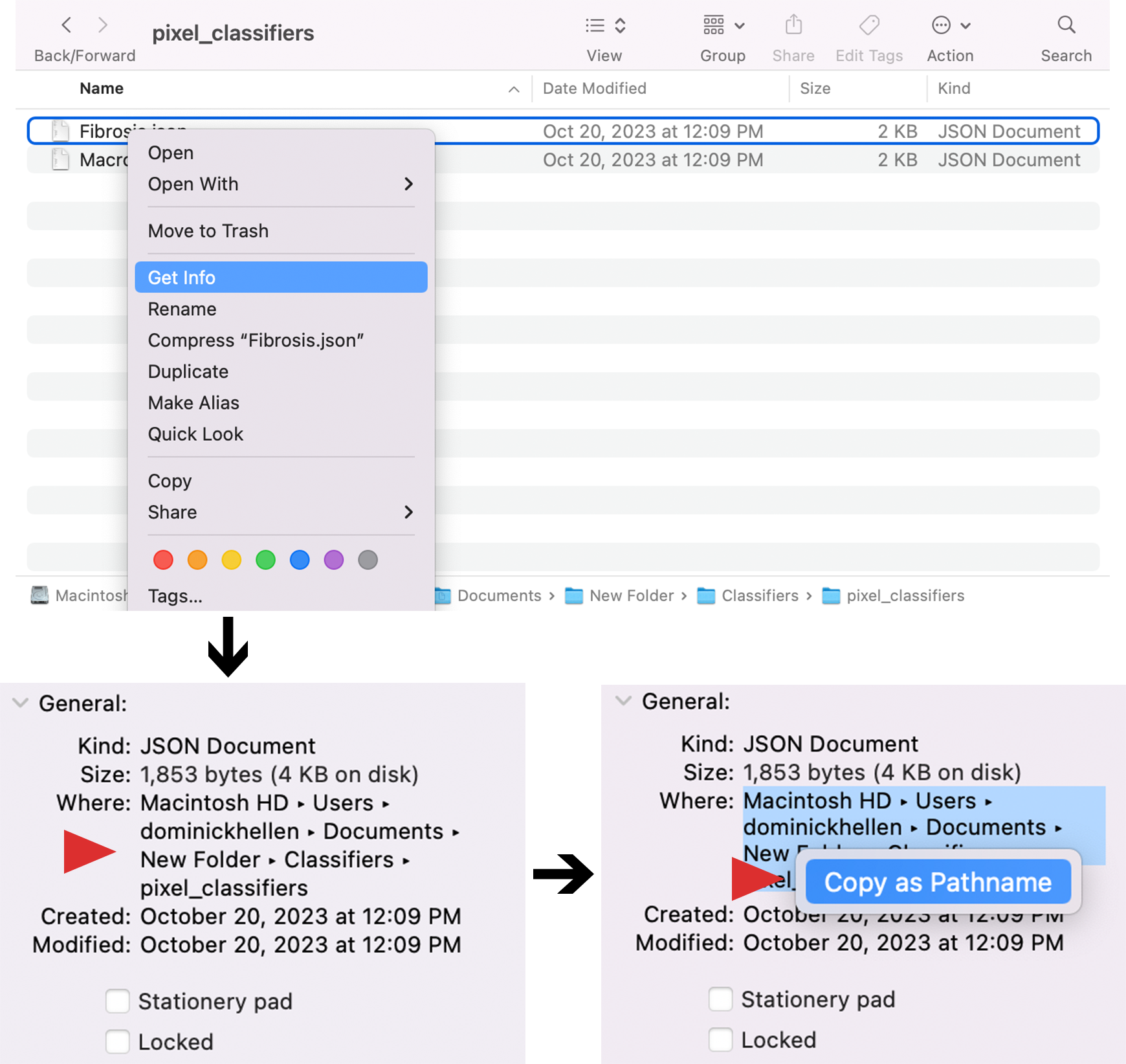The height and width of the screenshot is (1064, 1126).
Task: Sort by Date Modified column header
Action: click(x=594, y=89)
